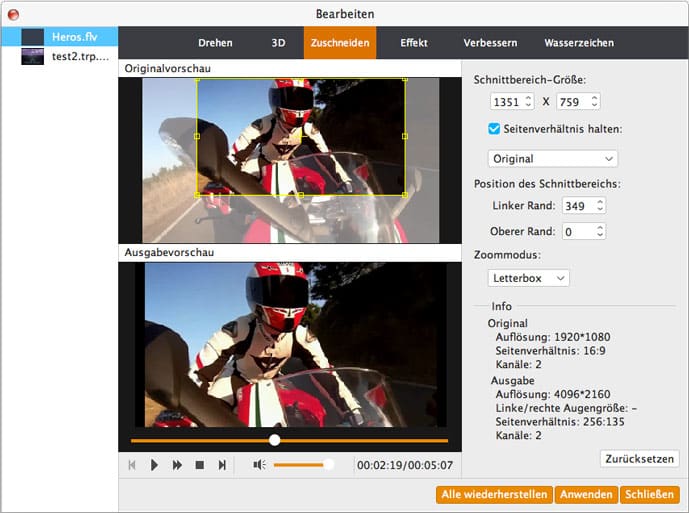Expand the Letterbox Zoommodus dropdown
Viewport: 689px width, 513px height.
528,277
